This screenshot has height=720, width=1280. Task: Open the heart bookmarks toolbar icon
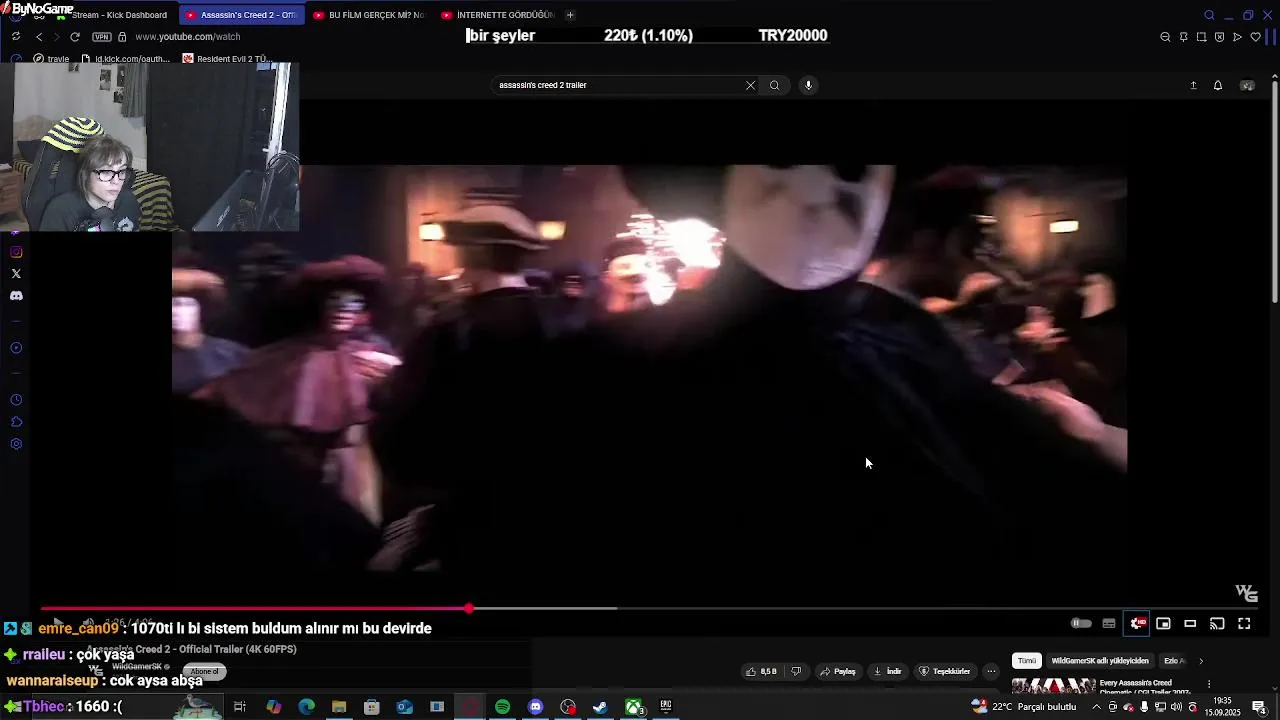(x=1255, y=37)
